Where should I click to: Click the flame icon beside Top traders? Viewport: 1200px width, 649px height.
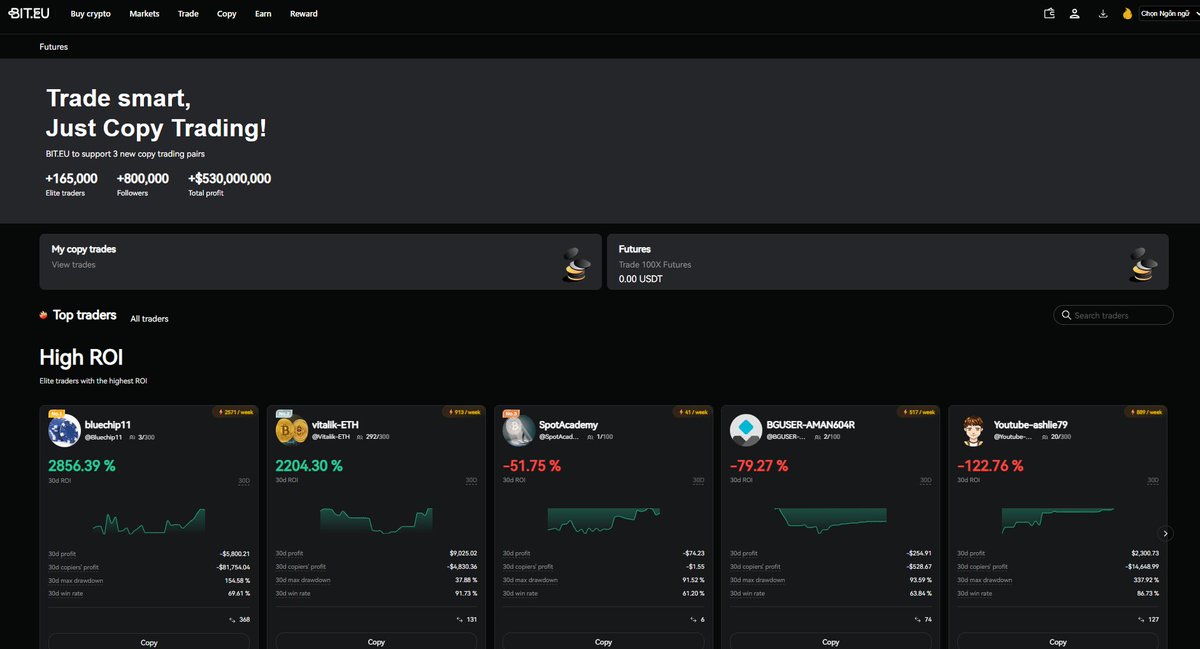coord(44,315)
